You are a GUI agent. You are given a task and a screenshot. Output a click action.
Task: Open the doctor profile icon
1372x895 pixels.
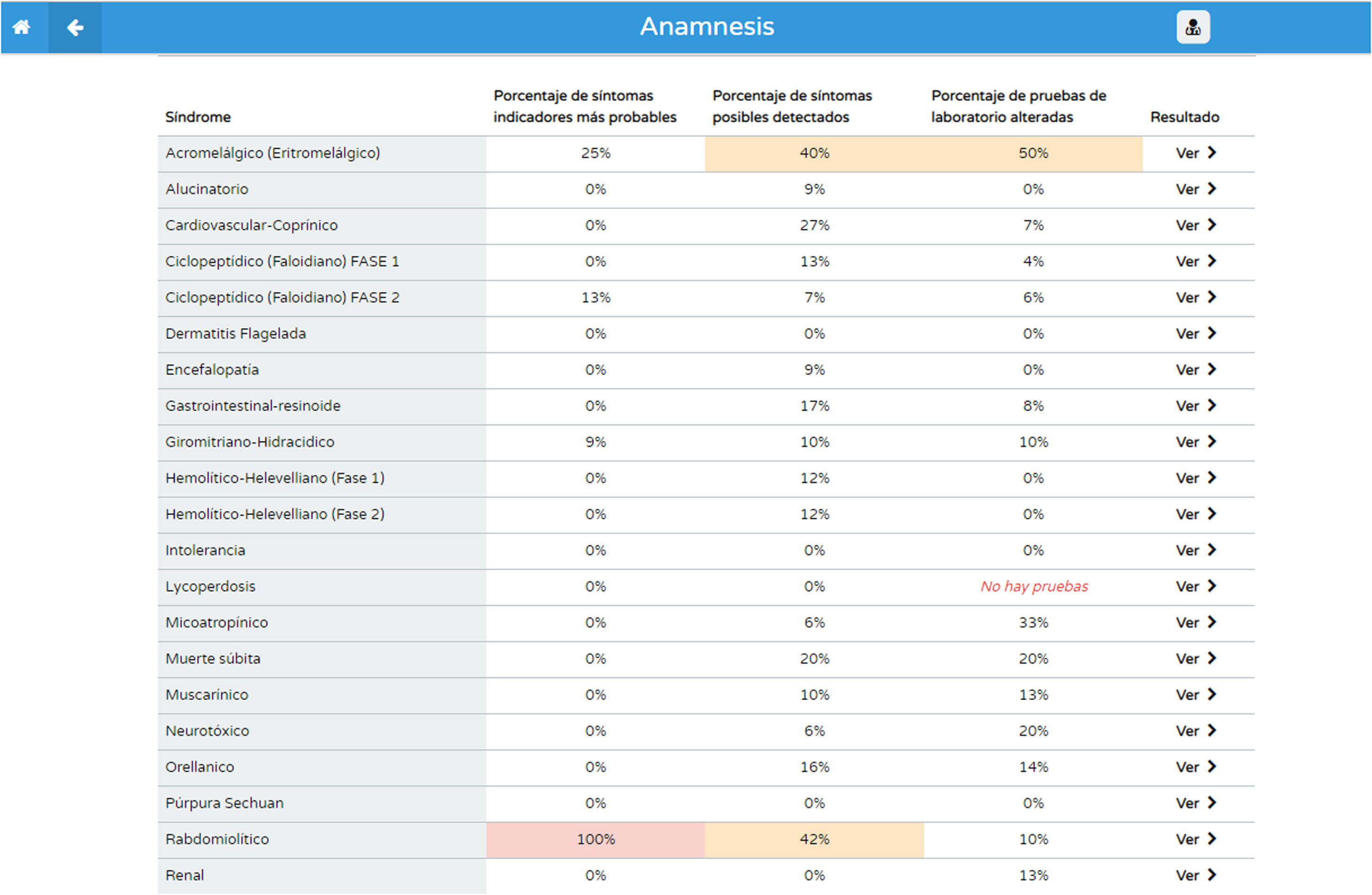coord(1193,27)
